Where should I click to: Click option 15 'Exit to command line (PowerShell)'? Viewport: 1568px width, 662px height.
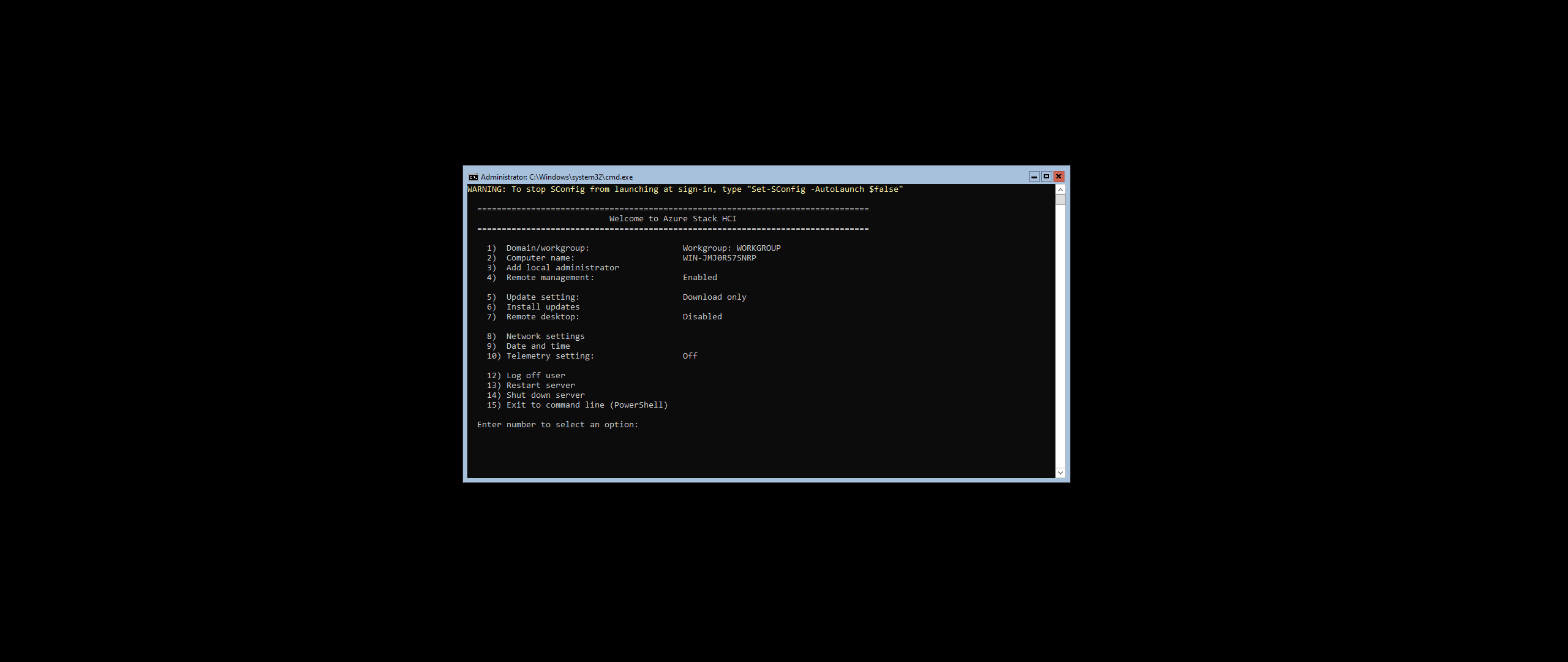(x=587, y=405)
